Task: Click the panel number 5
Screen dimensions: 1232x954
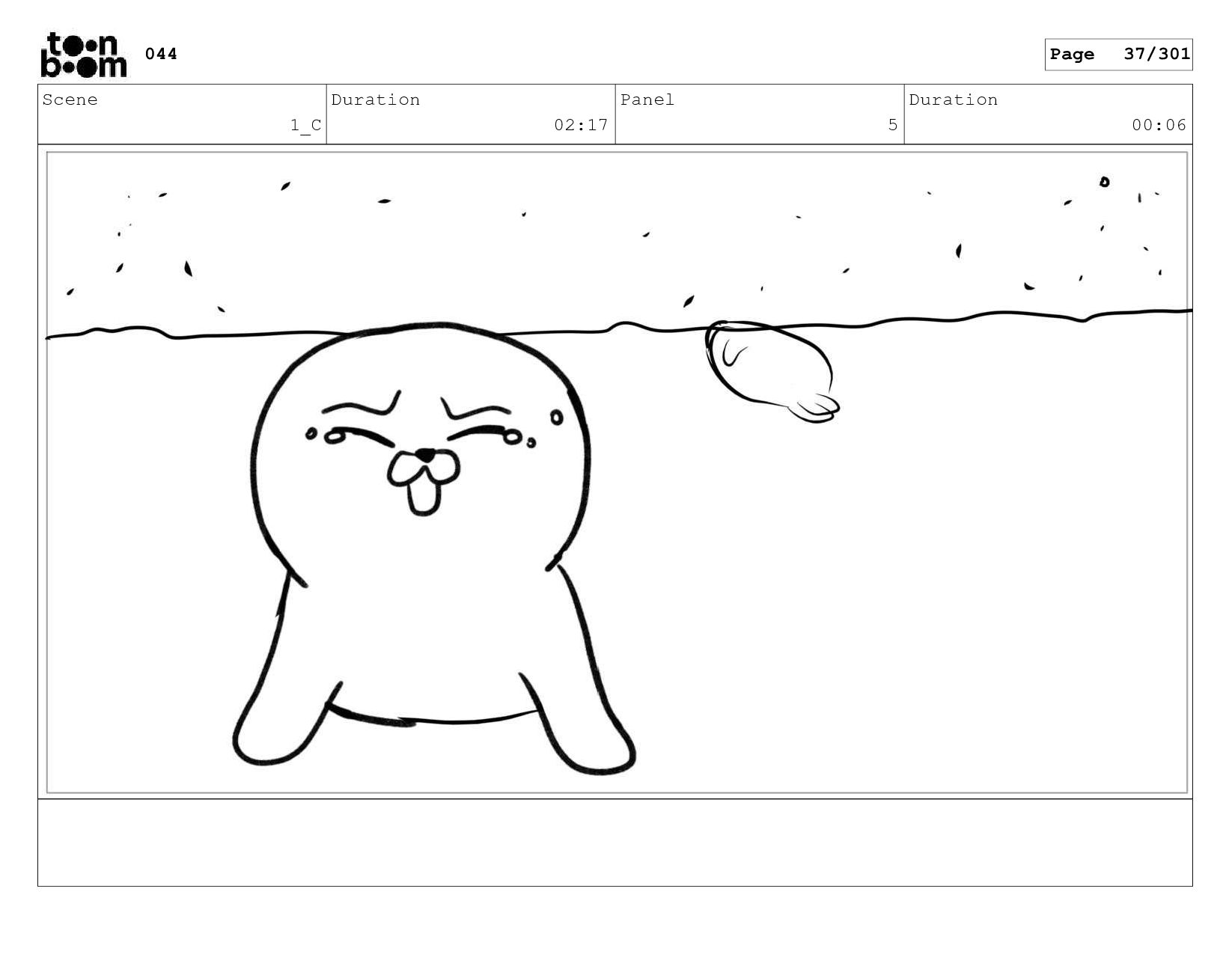Action: [x=892, y=125]
